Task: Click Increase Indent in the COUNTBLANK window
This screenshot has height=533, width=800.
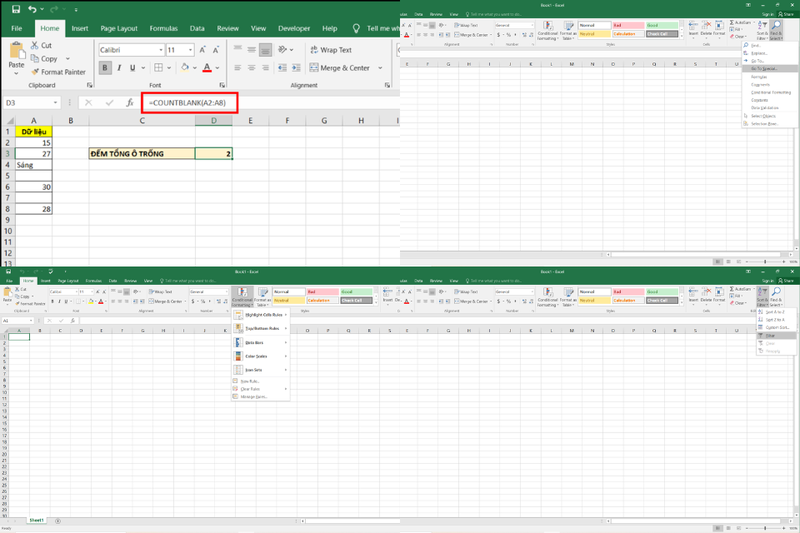Action: coord(296,67)
